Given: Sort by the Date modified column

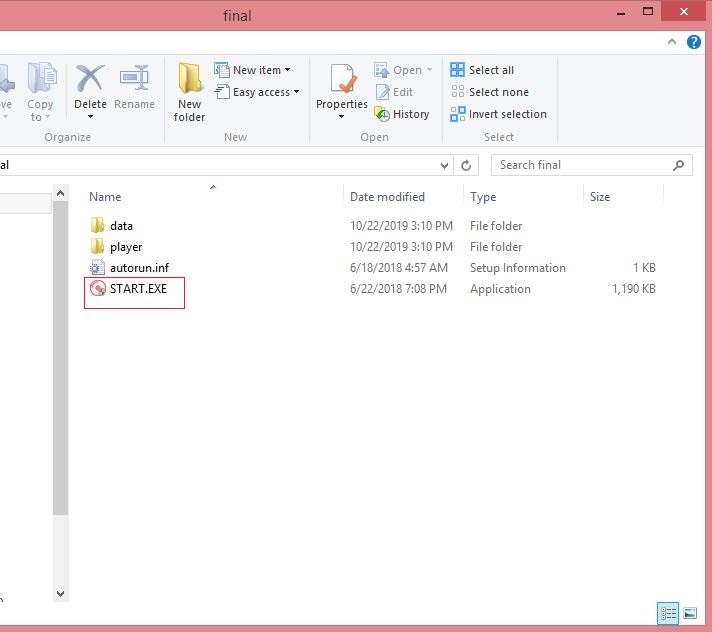Looking at the screenshot, I should tap(387, 197).
